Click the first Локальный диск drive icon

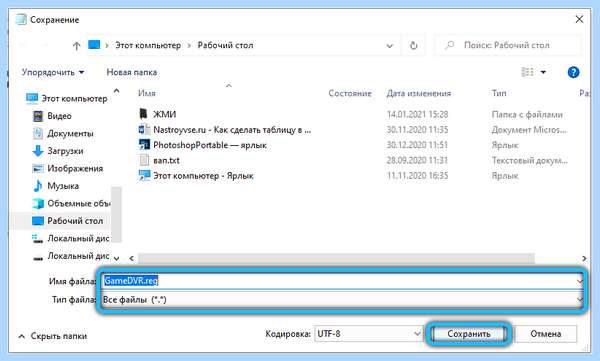37,238
